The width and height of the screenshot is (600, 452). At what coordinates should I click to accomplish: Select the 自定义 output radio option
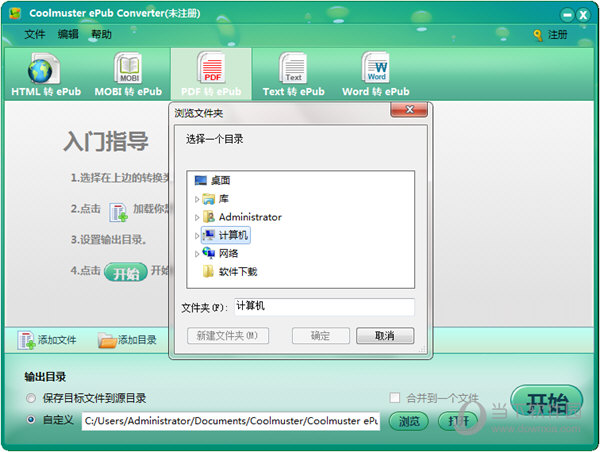[31, 419]
